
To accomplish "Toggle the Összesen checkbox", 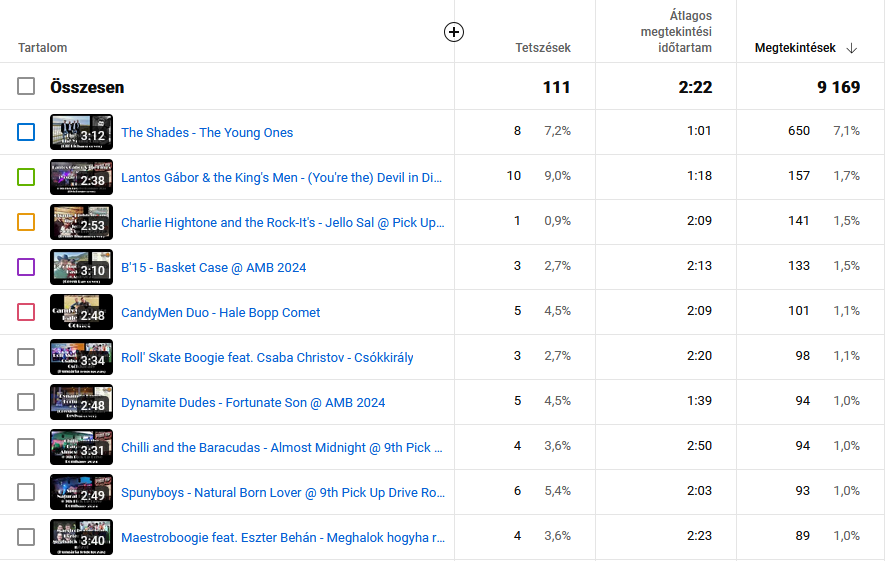I will (26, 87).
